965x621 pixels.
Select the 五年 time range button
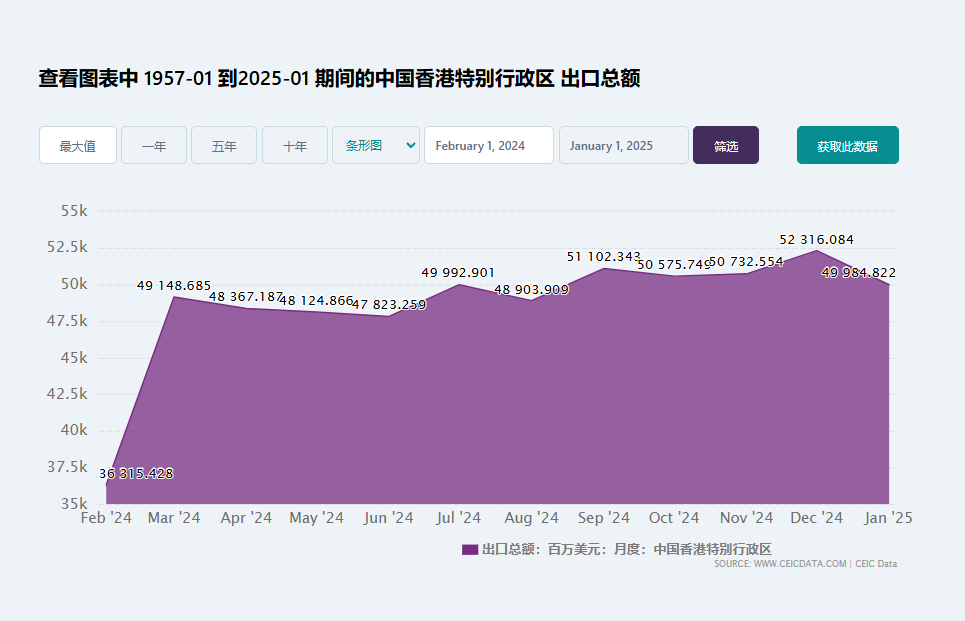(223, 144)
